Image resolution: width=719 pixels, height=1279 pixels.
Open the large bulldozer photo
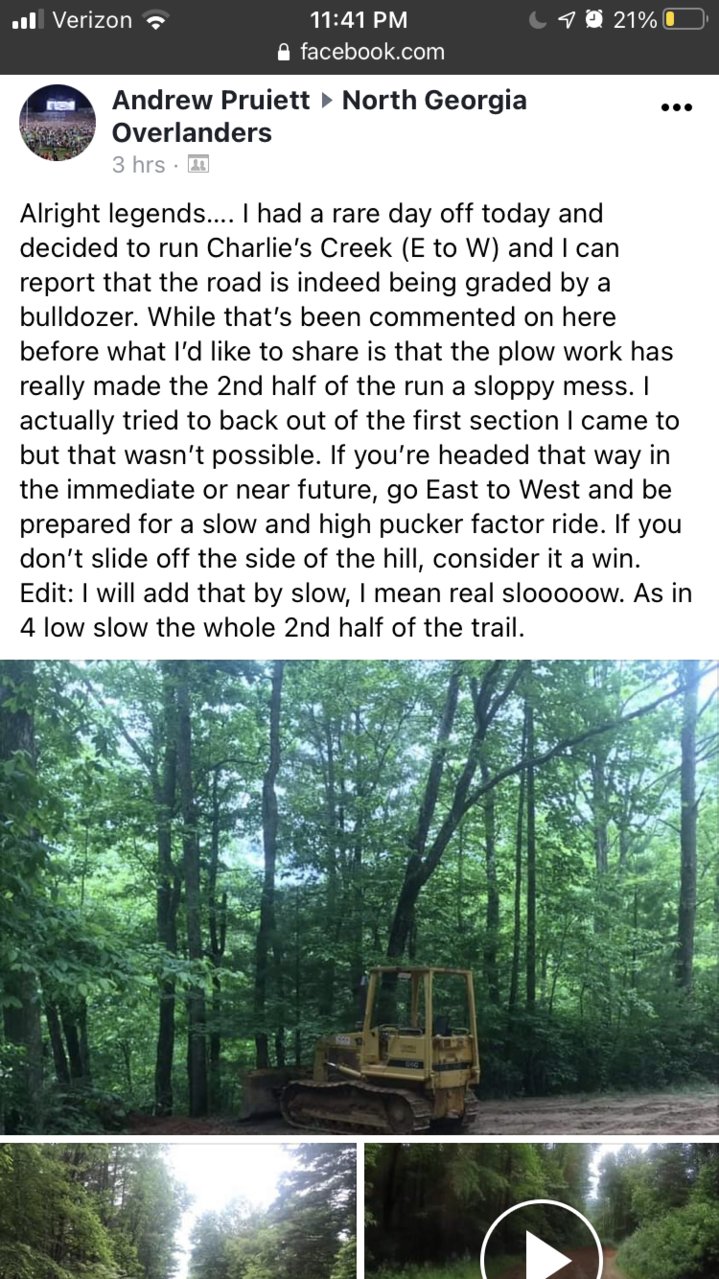tap(359, 897)
